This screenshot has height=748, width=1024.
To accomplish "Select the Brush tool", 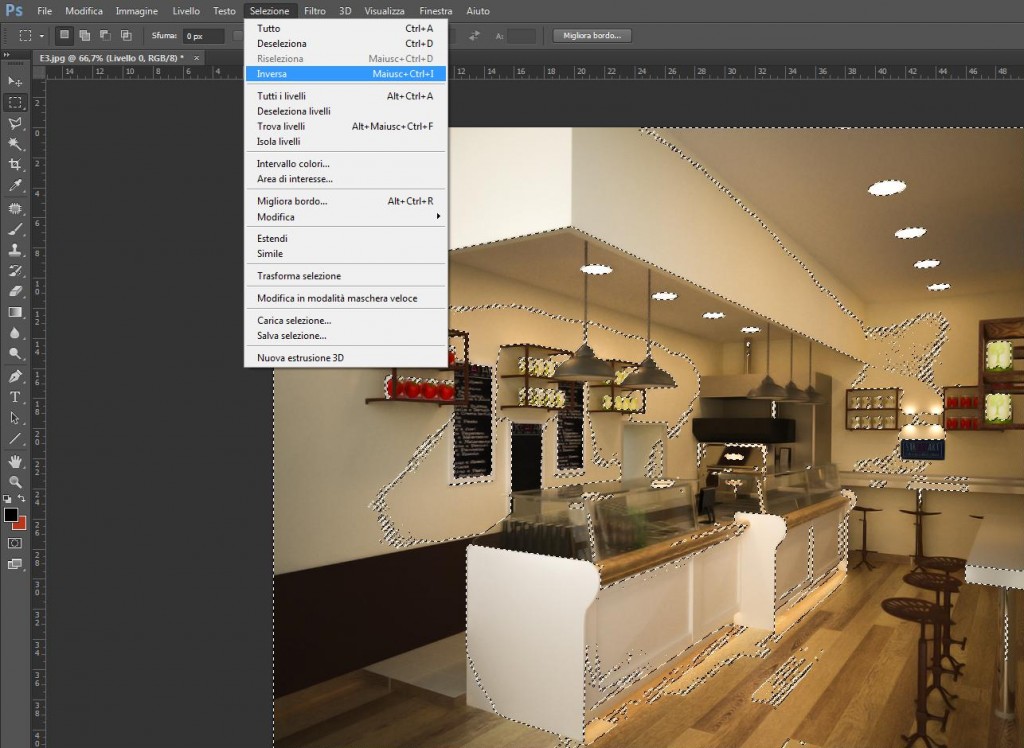I will (15, 229).
